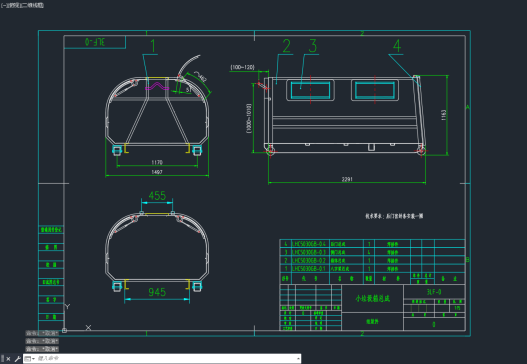The height and width of the screenshot is (364, 527).
Task: Select zone letter B on right border
Action: (468, 260)
